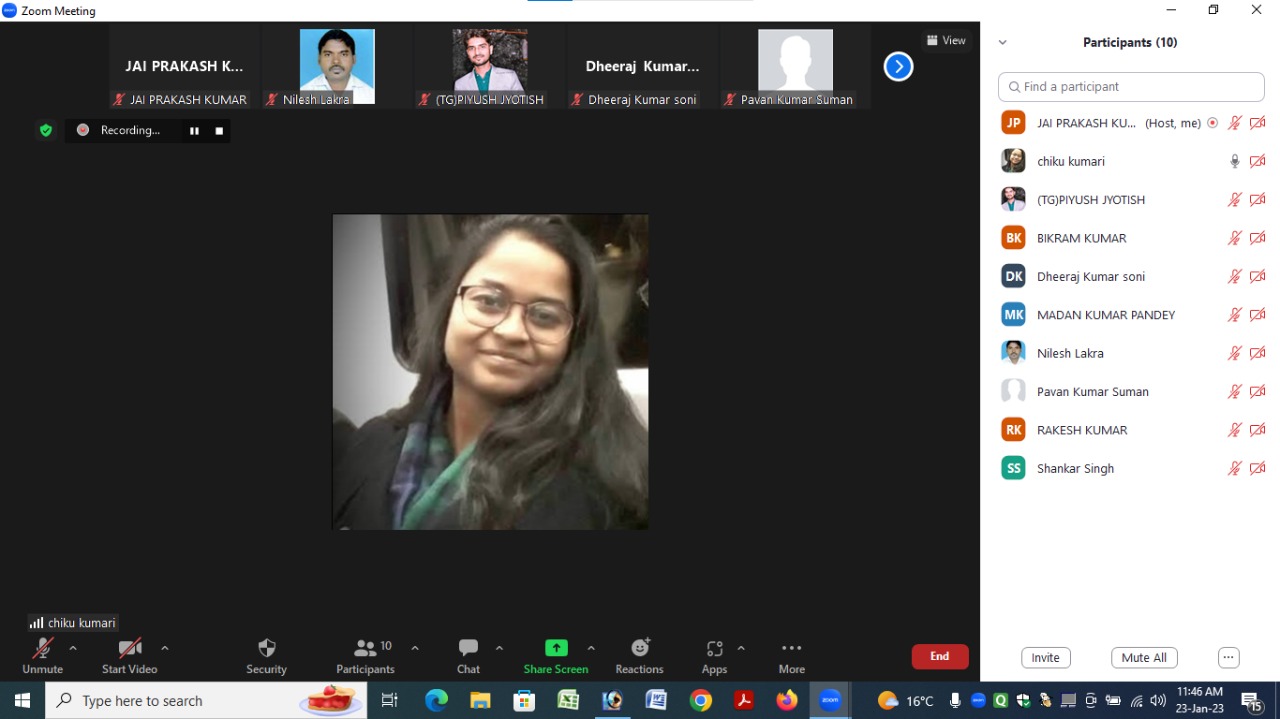1280x719 pixels.
Task: Start Video with the camera button
Action: tap(129, 656)
